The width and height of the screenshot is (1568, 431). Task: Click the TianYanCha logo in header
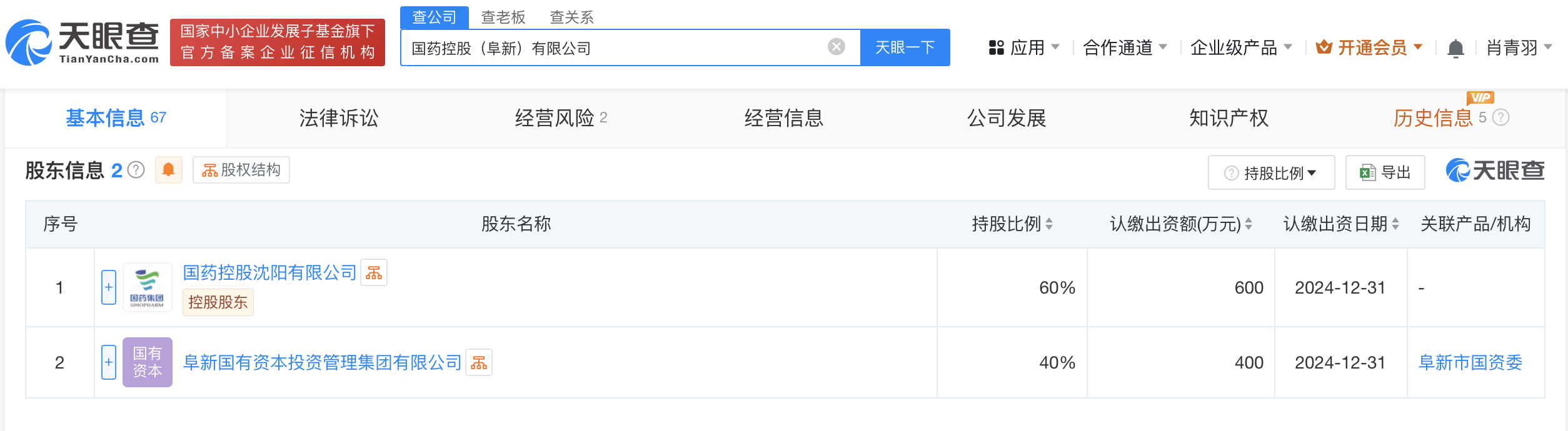83,42
